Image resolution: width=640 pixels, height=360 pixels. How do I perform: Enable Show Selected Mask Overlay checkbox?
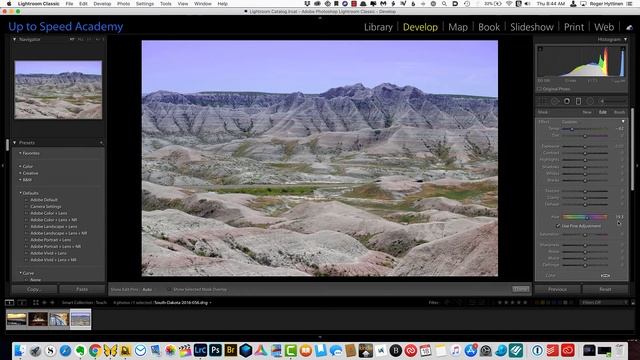click(x=169, y=289)
